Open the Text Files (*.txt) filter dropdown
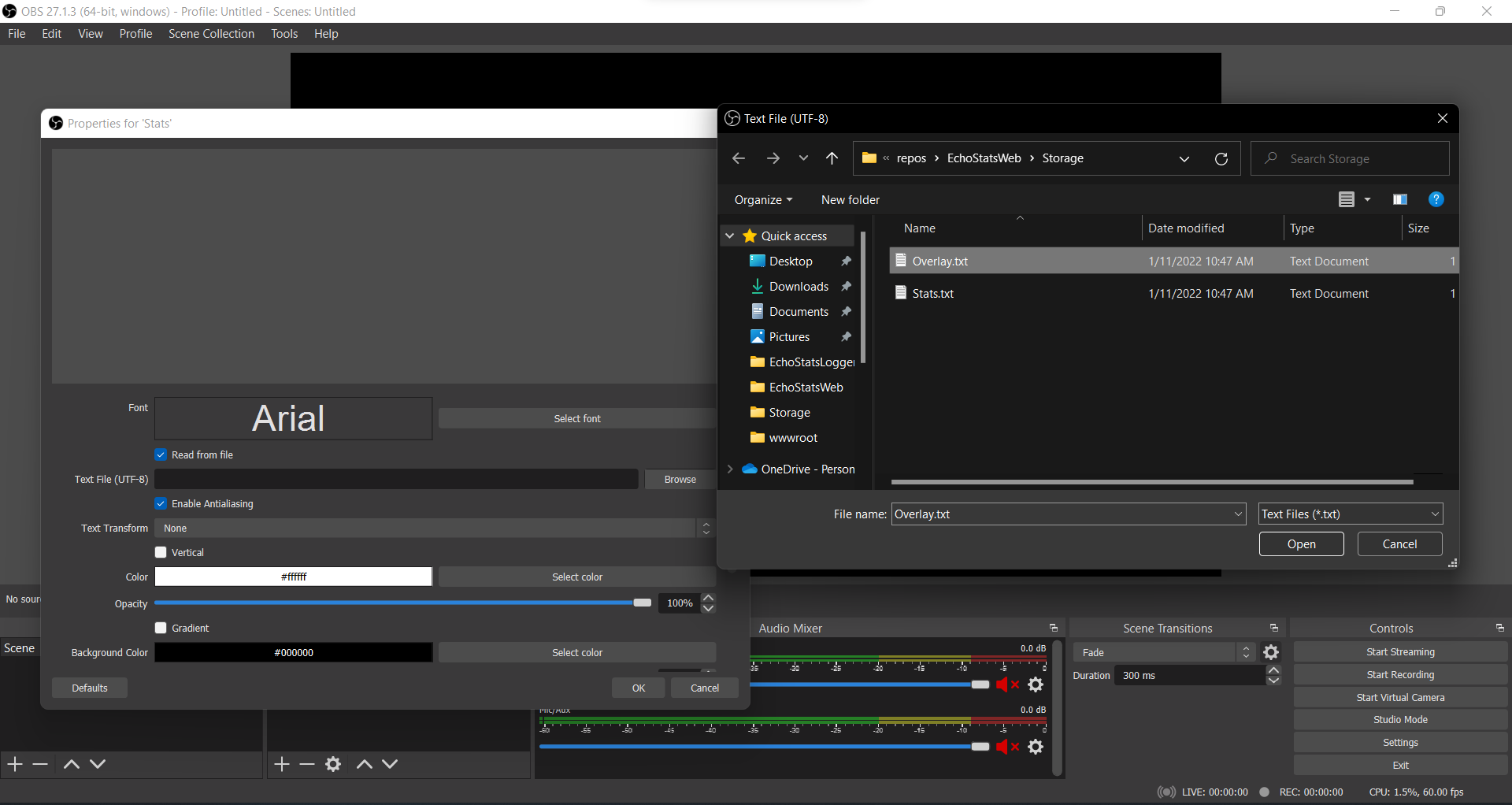This screenshot has width=1512, height=805. coord(1351,514)
